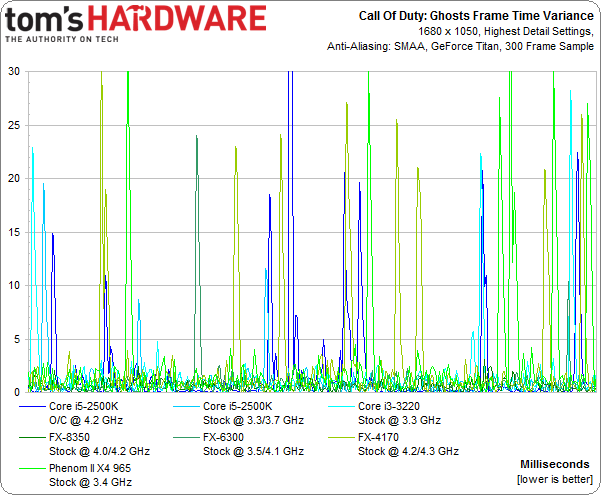Click the 'O/C @ 4.2 GHz' legend text
Screen dimensions: 601x495
click(86, 421)
